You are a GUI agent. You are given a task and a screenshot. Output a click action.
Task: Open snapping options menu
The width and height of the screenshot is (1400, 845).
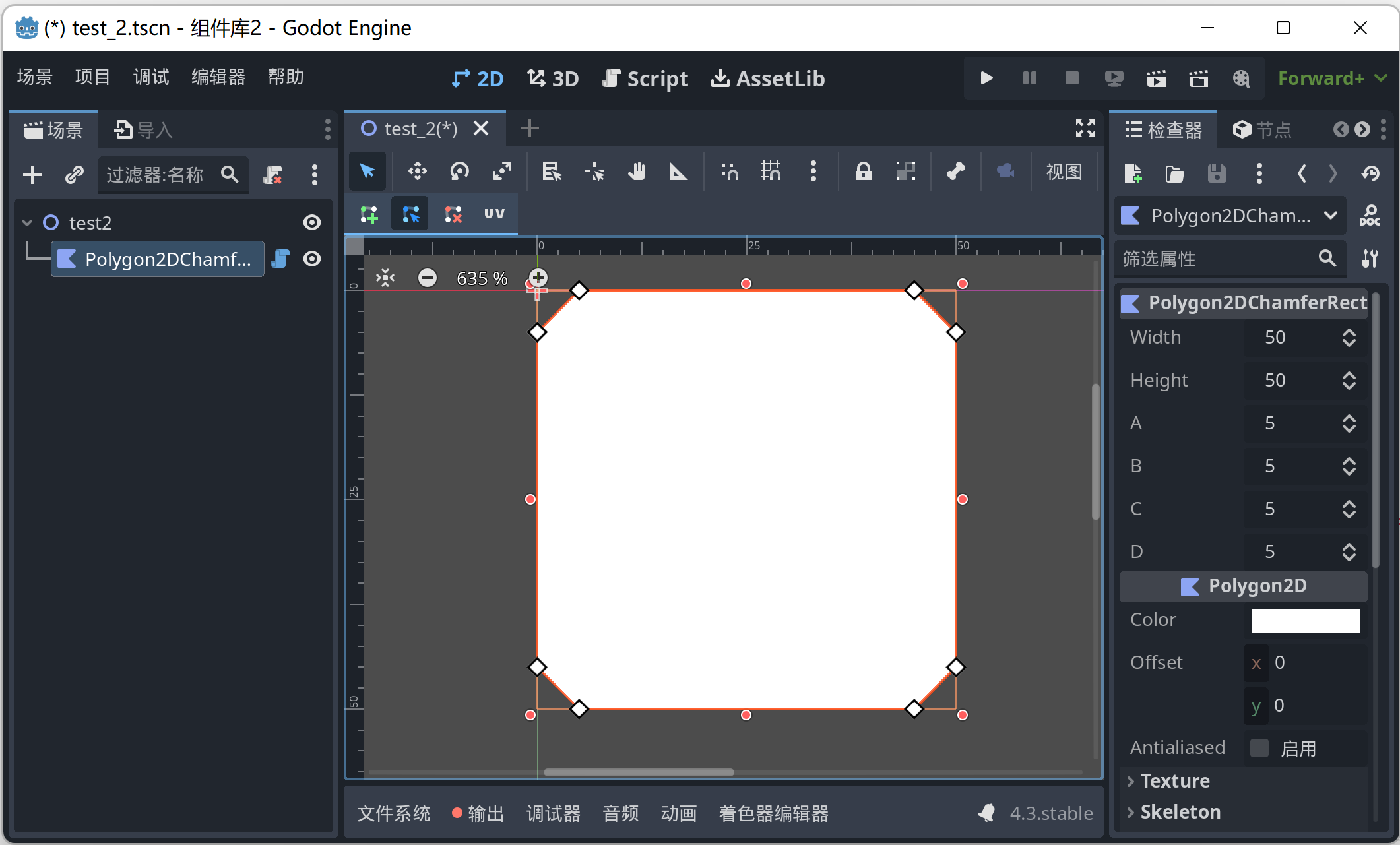tap(813, 172)
